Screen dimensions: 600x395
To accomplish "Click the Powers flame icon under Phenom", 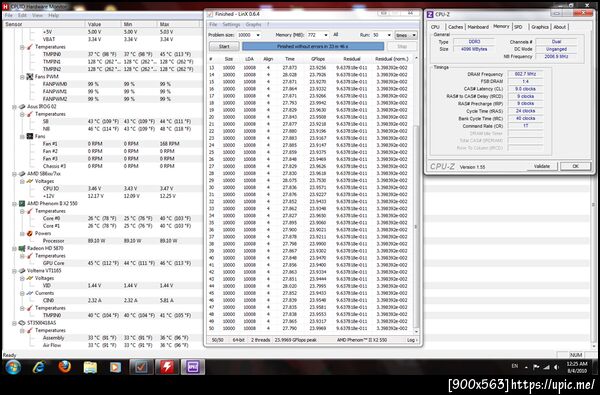I will point(29,233).
